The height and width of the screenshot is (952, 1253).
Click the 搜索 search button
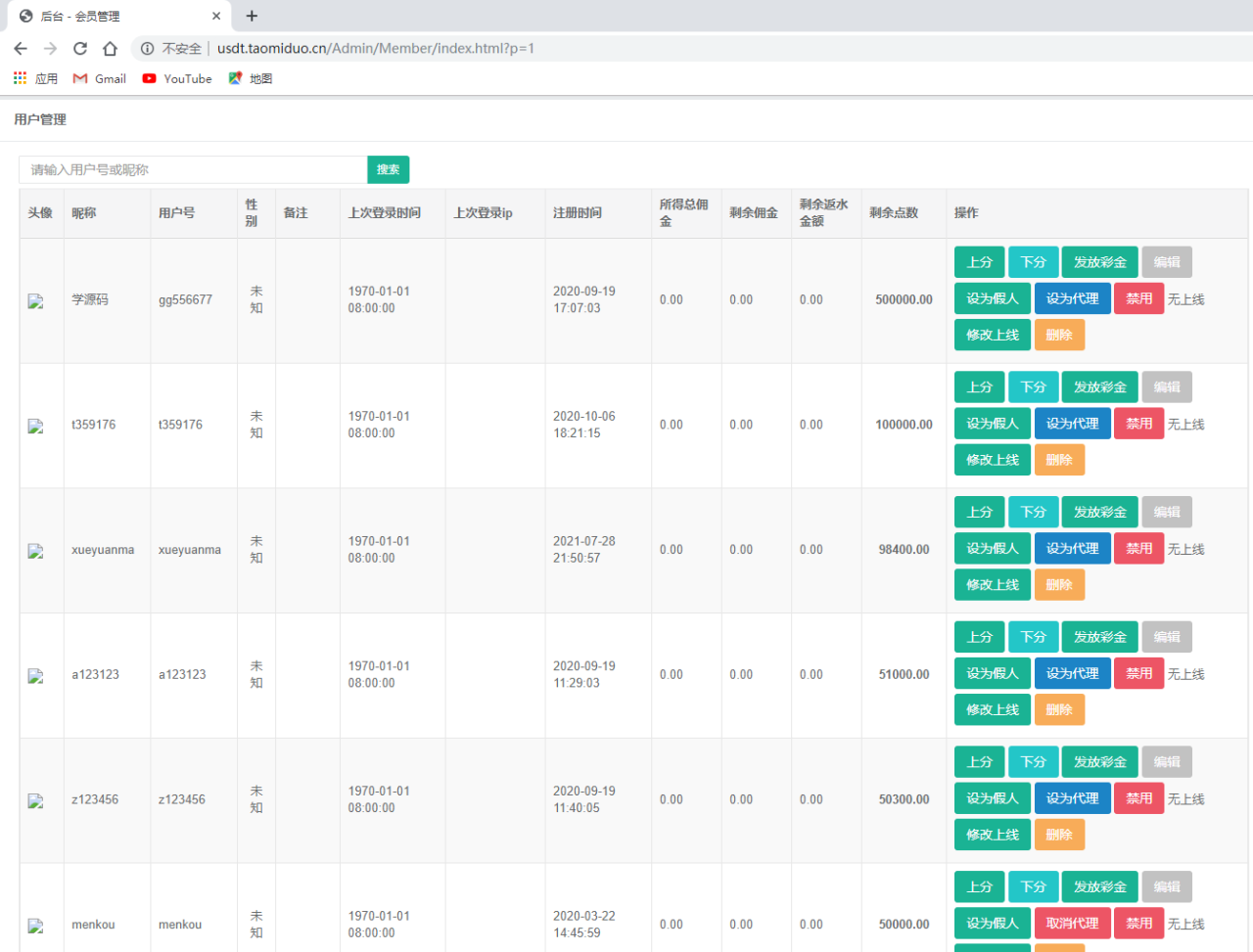tap(388, 169)
